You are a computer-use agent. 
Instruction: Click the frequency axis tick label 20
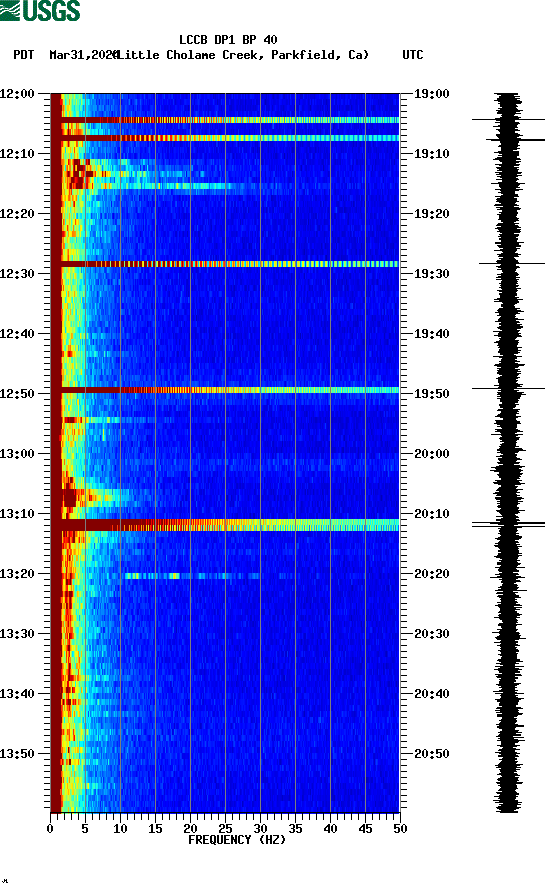click(190, 829)
